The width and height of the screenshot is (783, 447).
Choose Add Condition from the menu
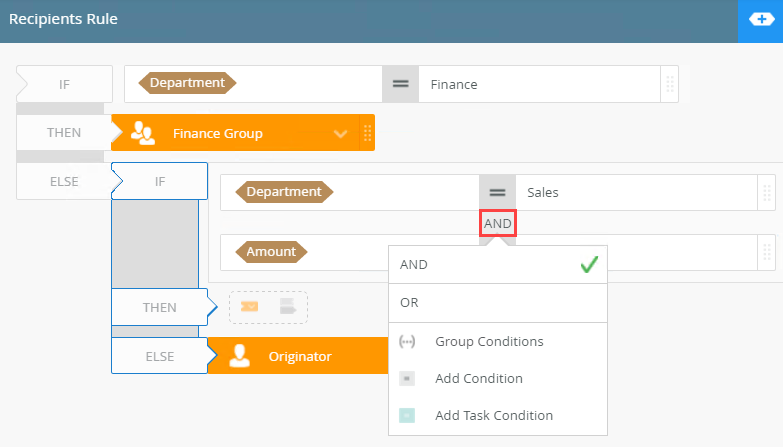(479, 379)
